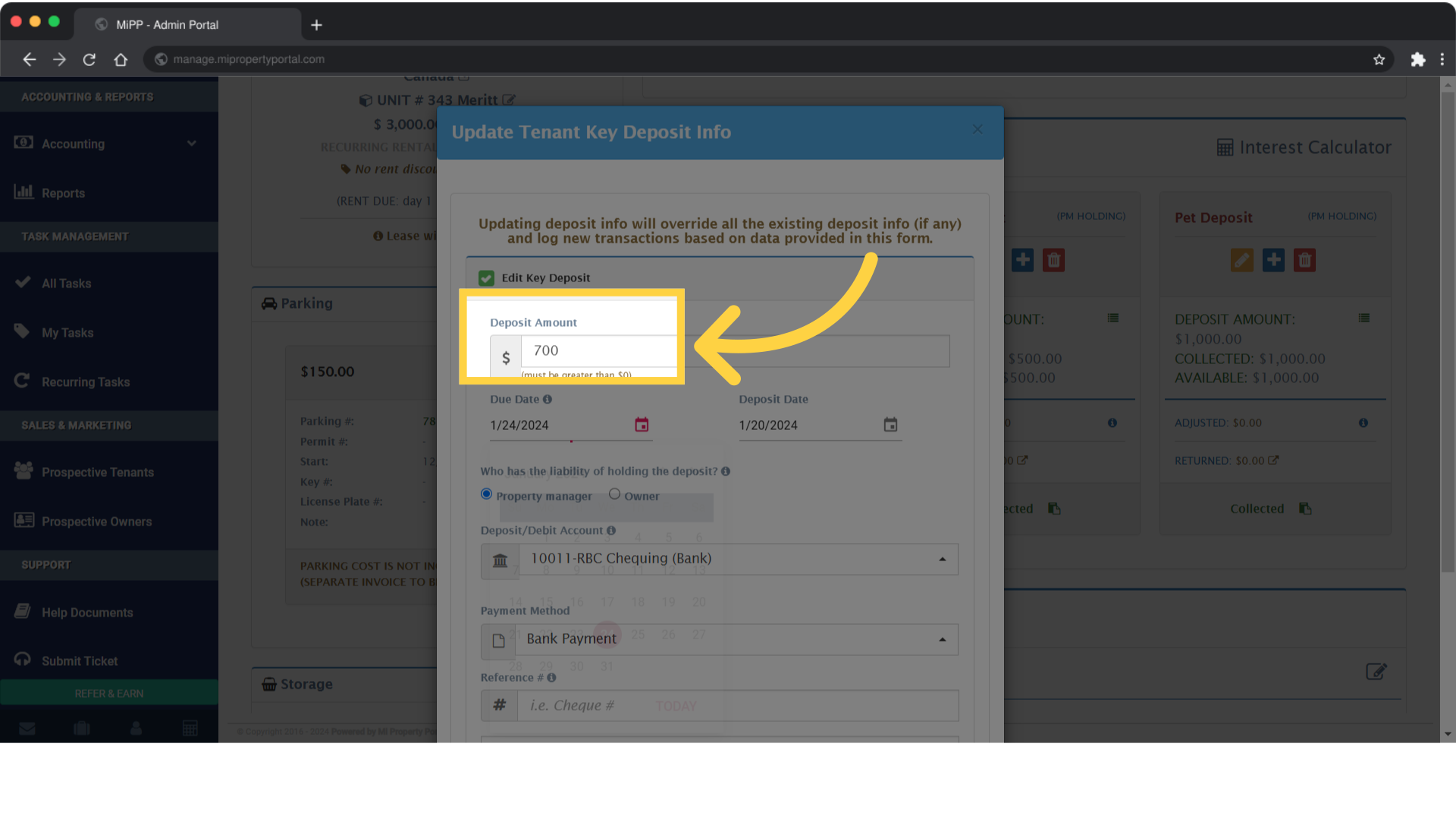Bookmark page with the star icon
This screenshot has width=1456, height=819.
pos(1379,59)
